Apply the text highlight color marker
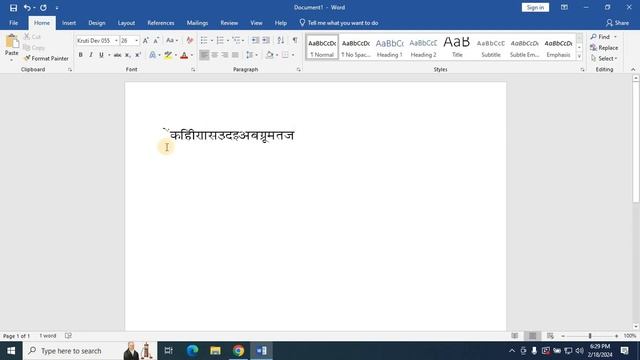This screenshot has width=640, height=360. coord(168,55)
